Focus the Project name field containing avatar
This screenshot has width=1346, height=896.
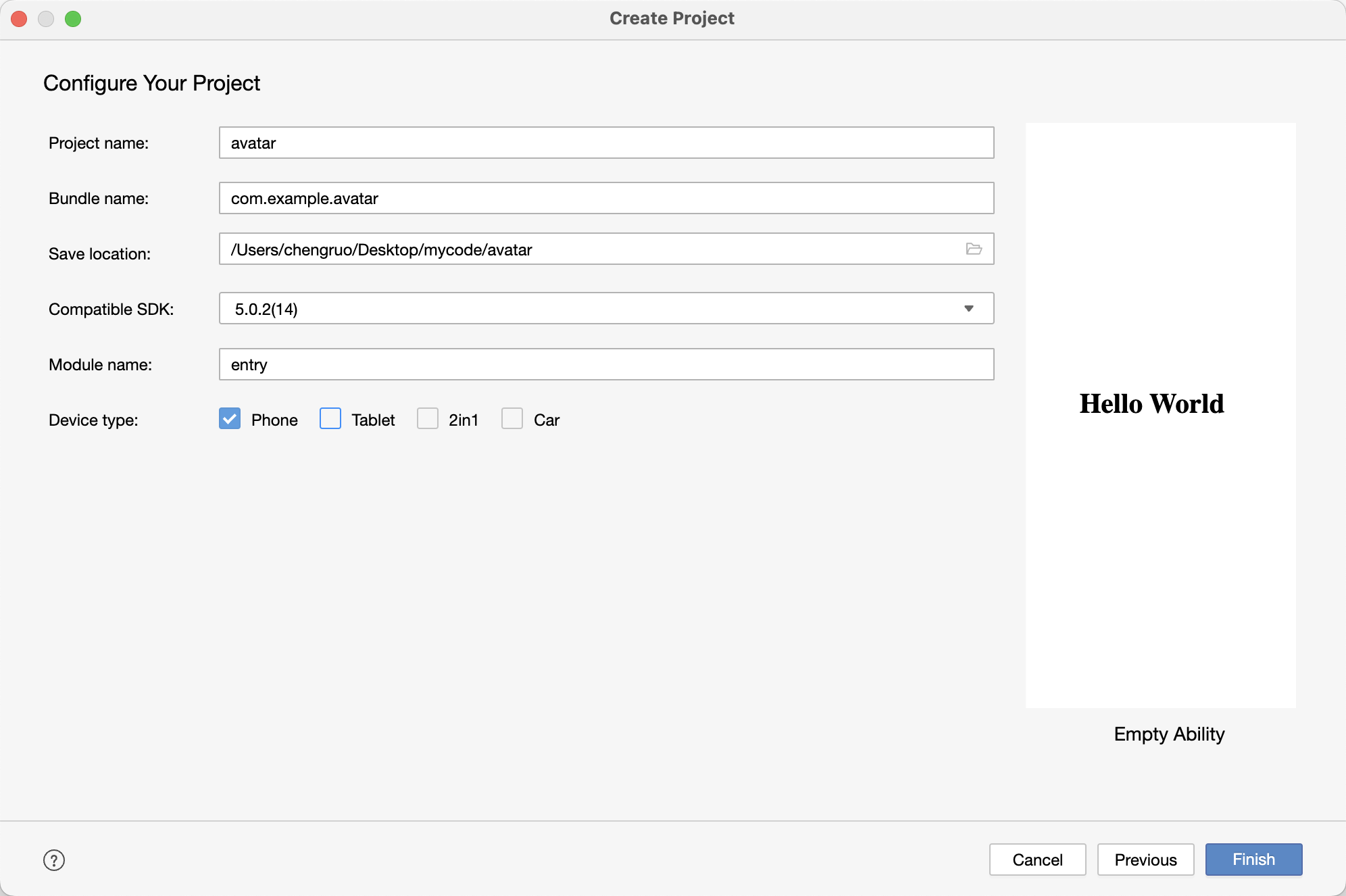click(606, 143)
